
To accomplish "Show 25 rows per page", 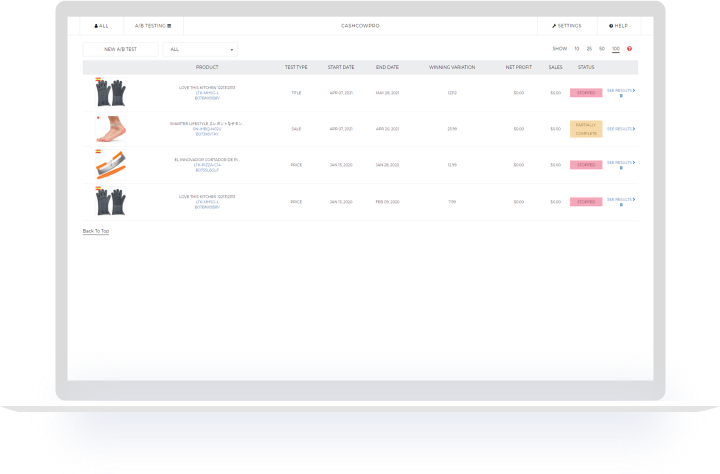I will click(x=589, y=49).
